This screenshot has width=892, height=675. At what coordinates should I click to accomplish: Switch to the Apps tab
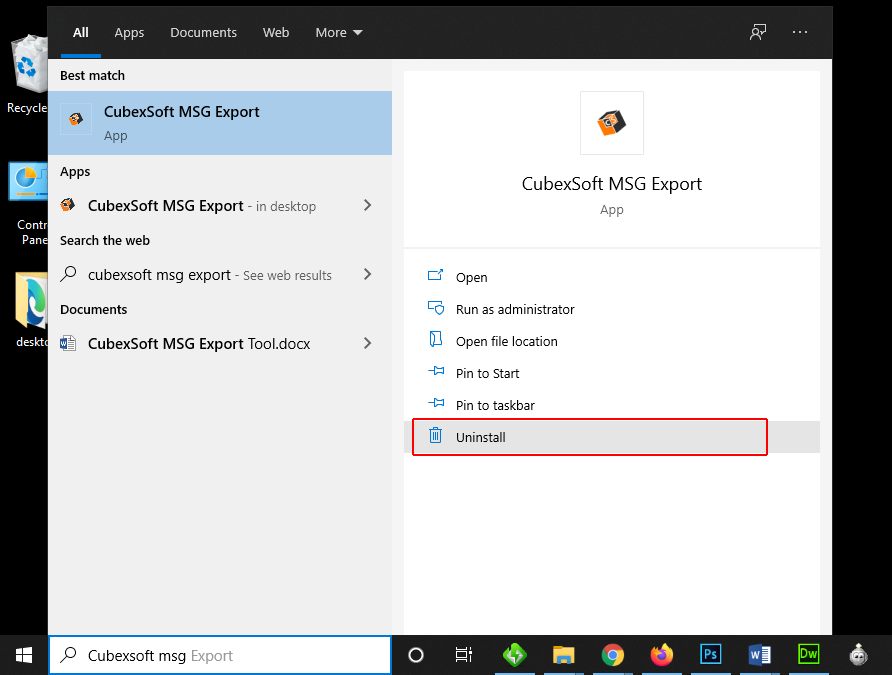[129, 32]
